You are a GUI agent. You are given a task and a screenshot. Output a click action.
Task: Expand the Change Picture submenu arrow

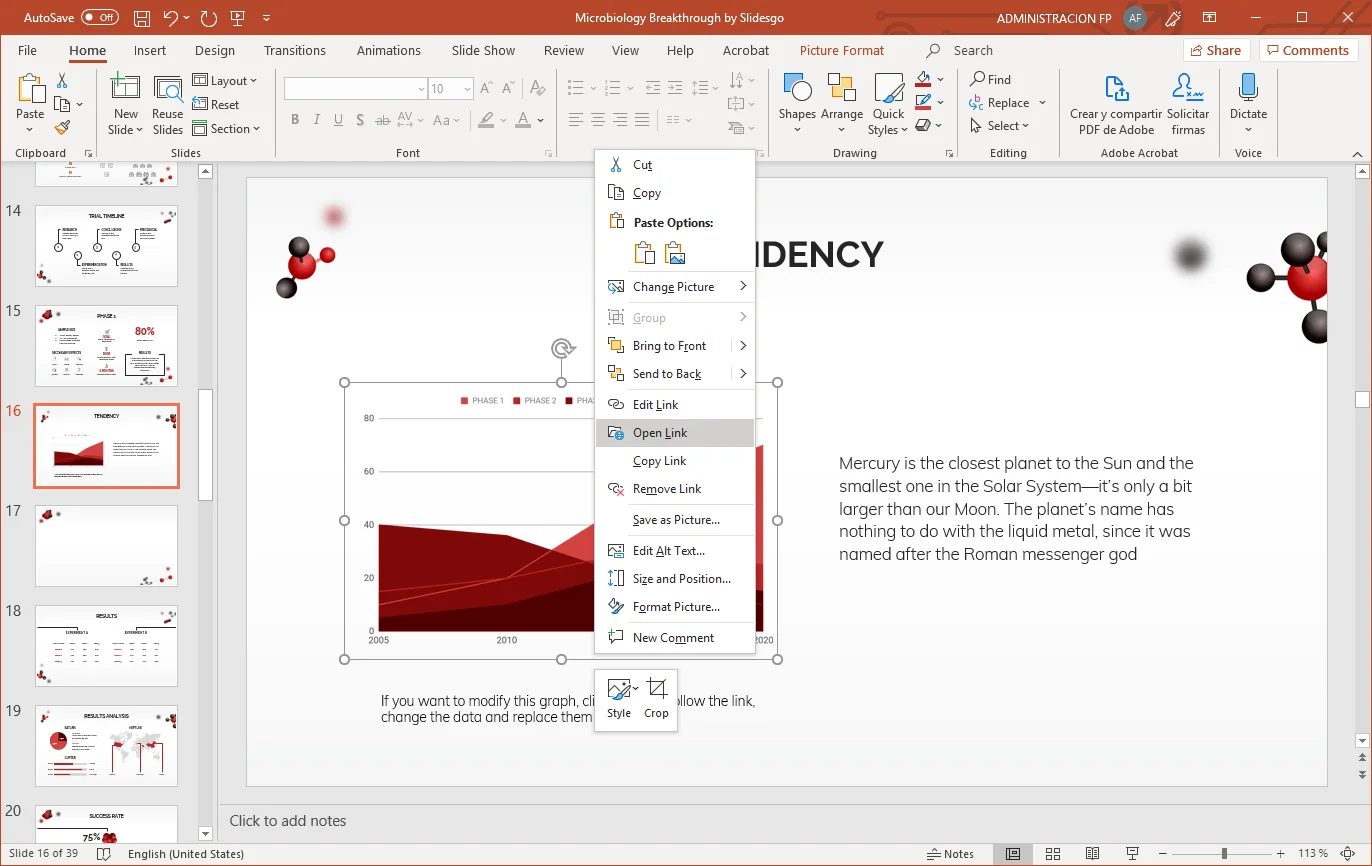click(743, 287)
